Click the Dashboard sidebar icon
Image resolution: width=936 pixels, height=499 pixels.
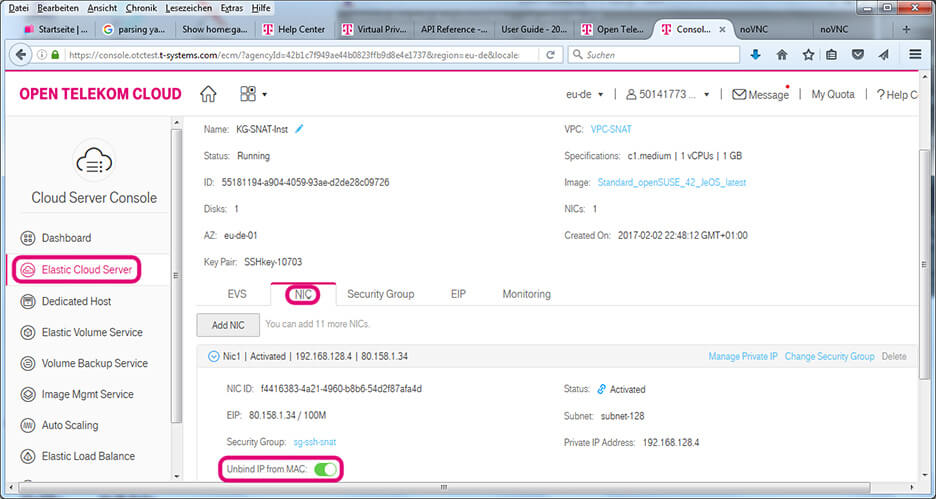point(27,238)
